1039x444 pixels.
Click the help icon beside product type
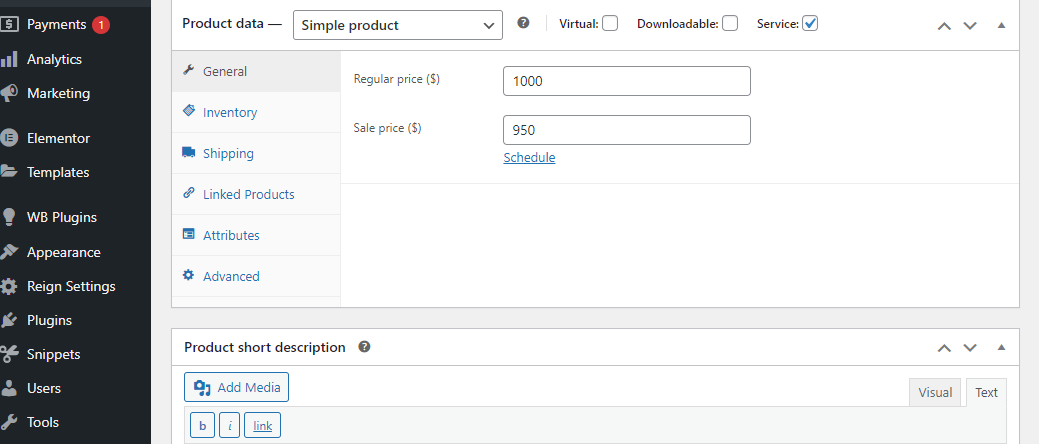(523, 23)
